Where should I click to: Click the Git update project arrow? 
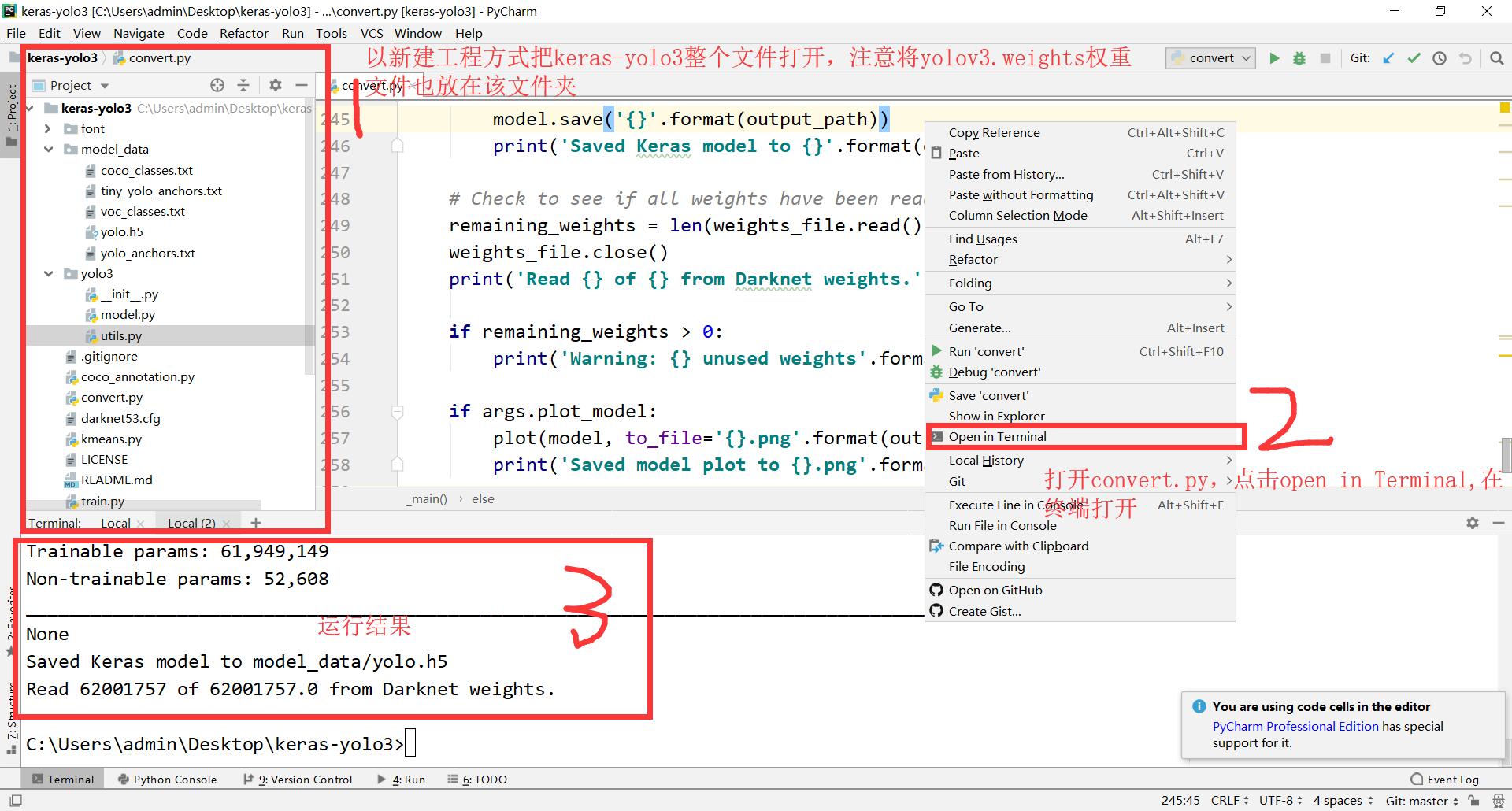point(1388,58)
